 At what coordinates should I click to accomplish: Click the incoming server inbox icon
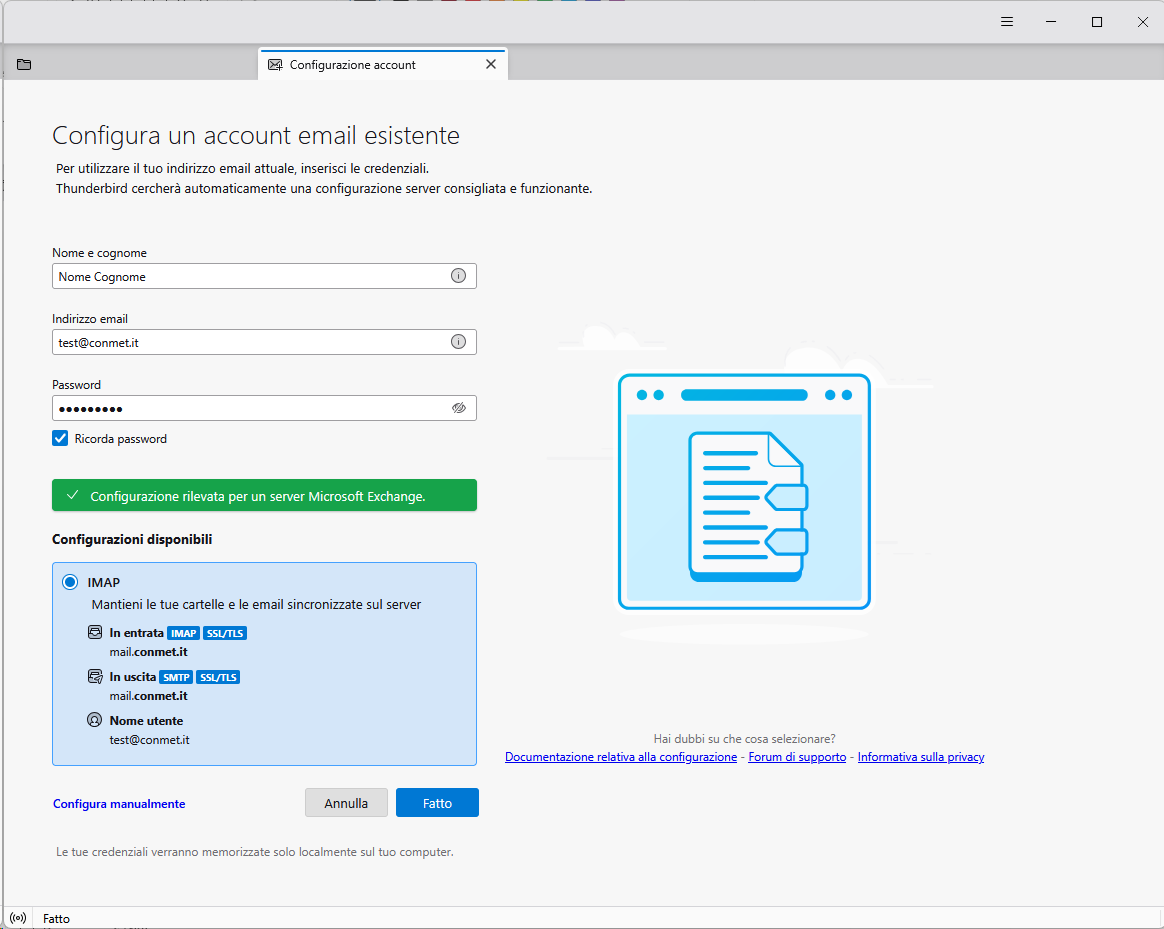95,633
